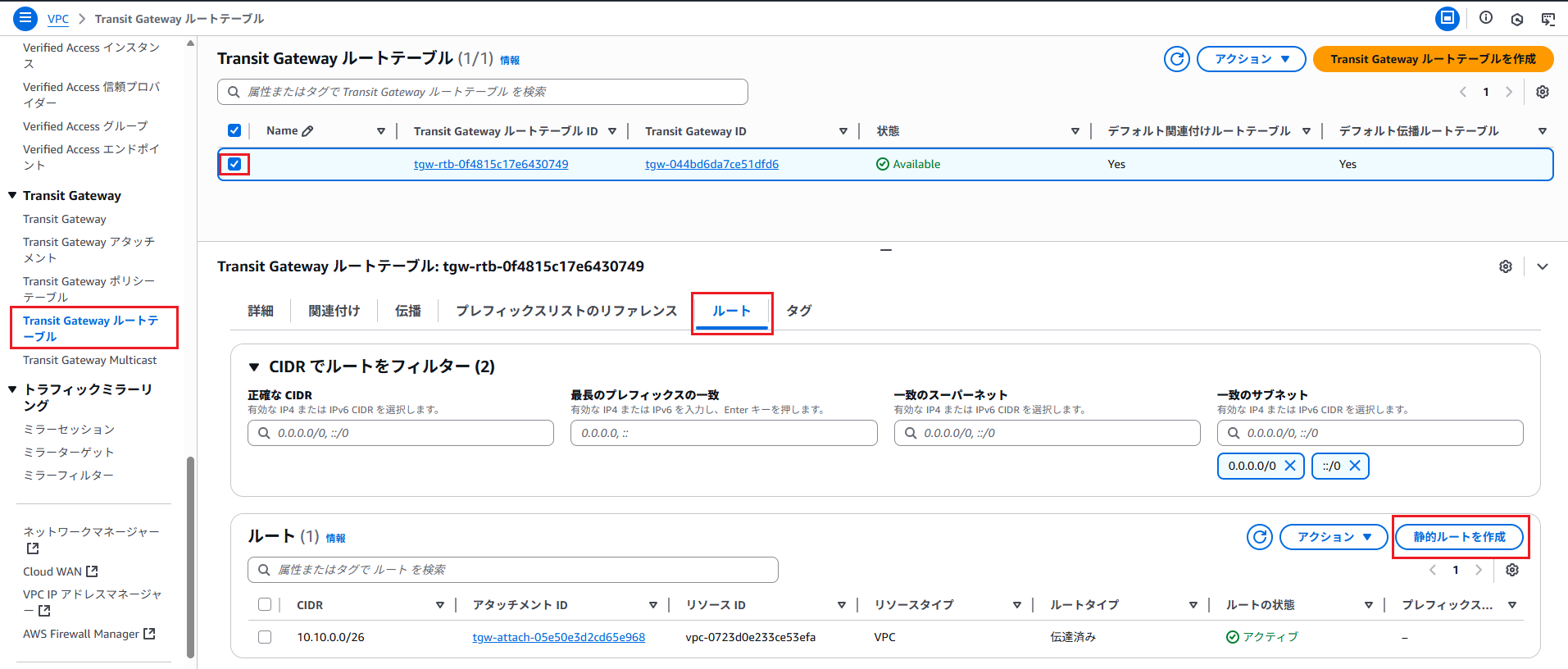
Task: Go to next page of routes
Action: (x=1479, y=570)
